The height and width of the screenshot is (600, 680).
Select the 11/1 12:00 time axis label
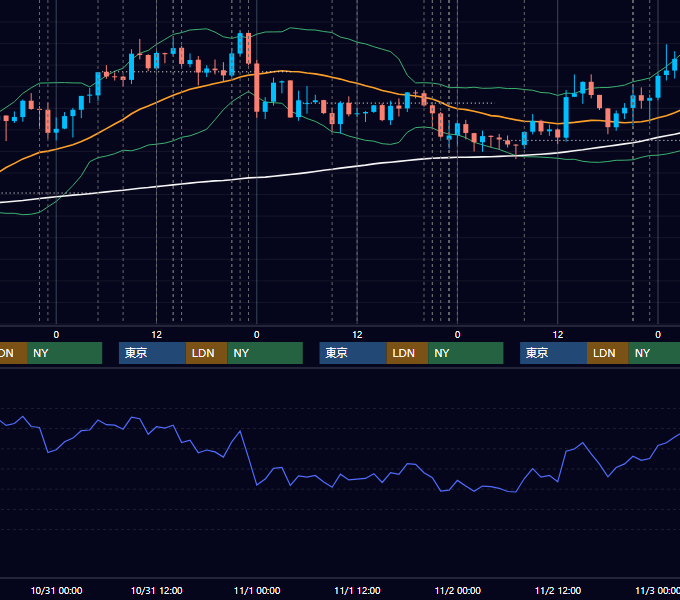[x=357, y=590]
